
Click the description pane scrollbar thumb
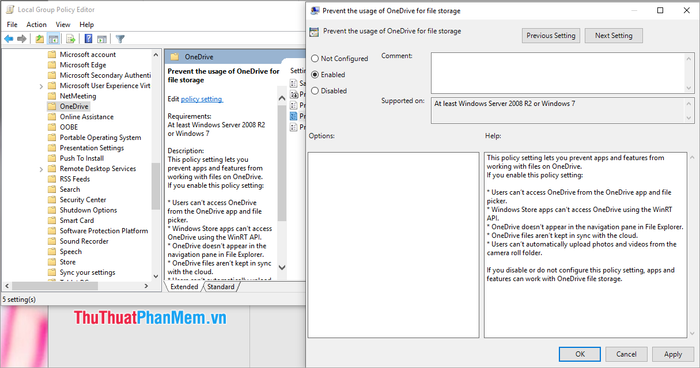(282, 164)
